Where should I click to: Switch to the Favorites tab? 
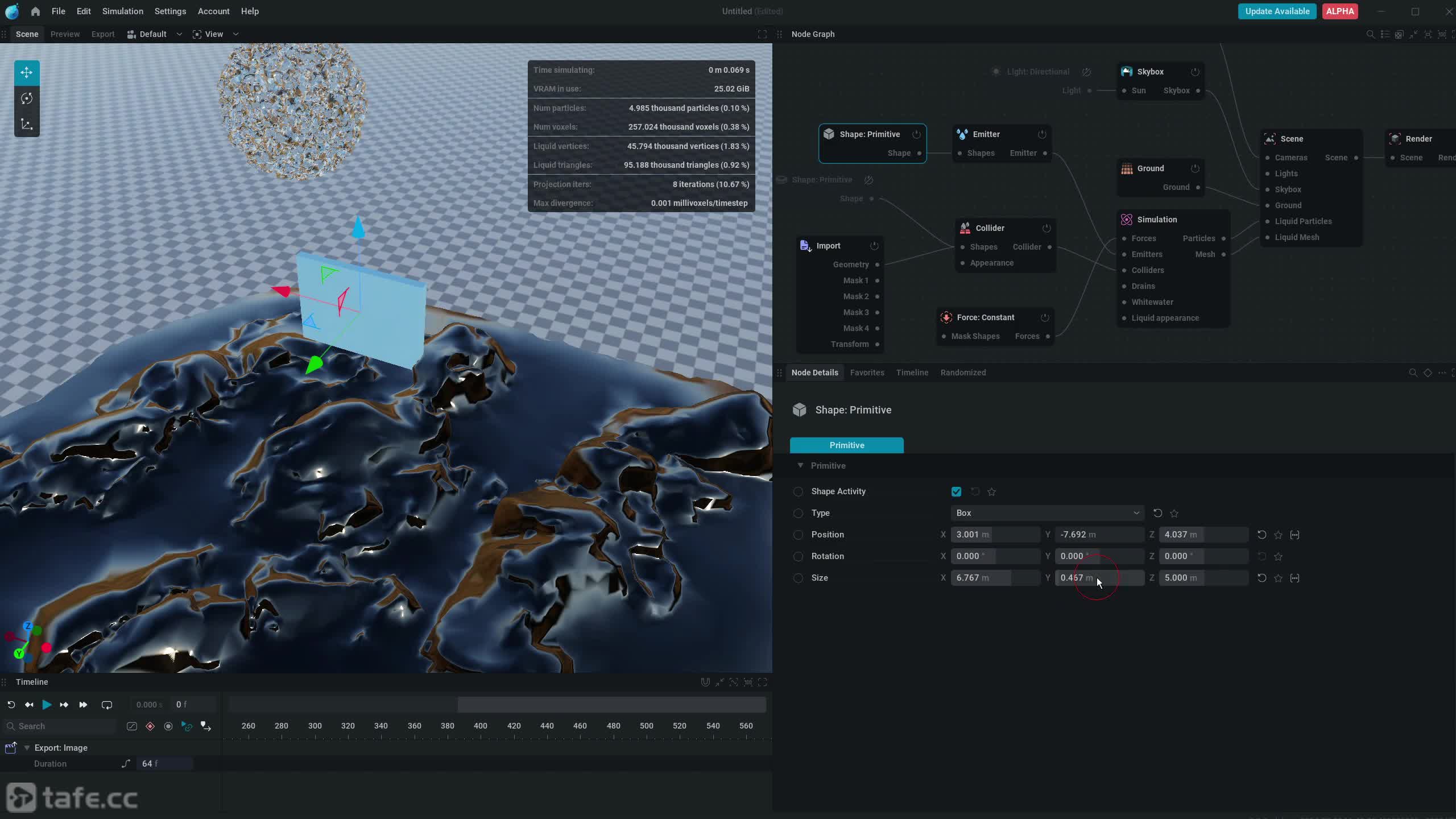coord(867,373)
